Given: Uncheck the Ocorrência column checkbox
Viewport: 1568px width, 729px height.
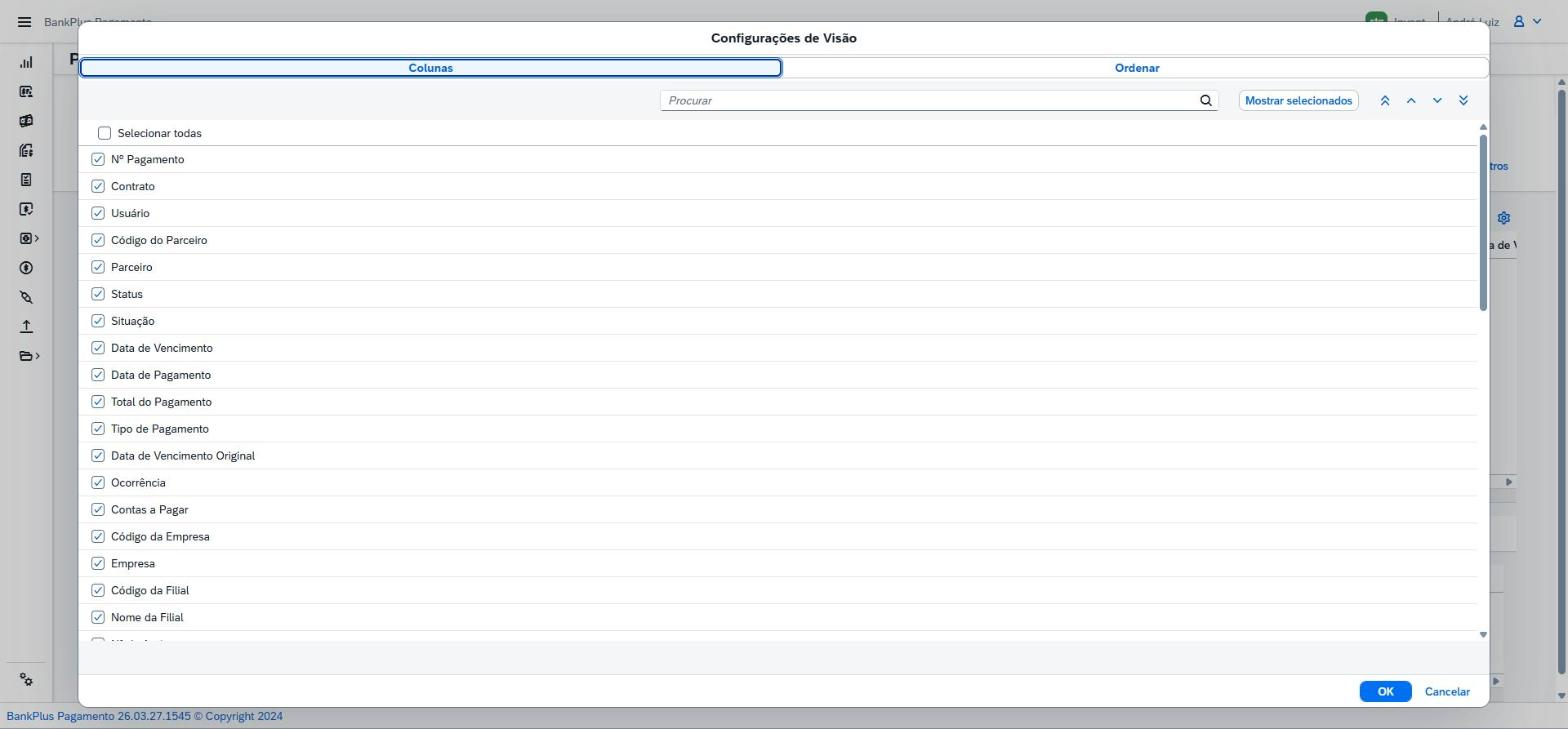Looking at the screenshot, I should pyautogui.click(x=98, y=482).
